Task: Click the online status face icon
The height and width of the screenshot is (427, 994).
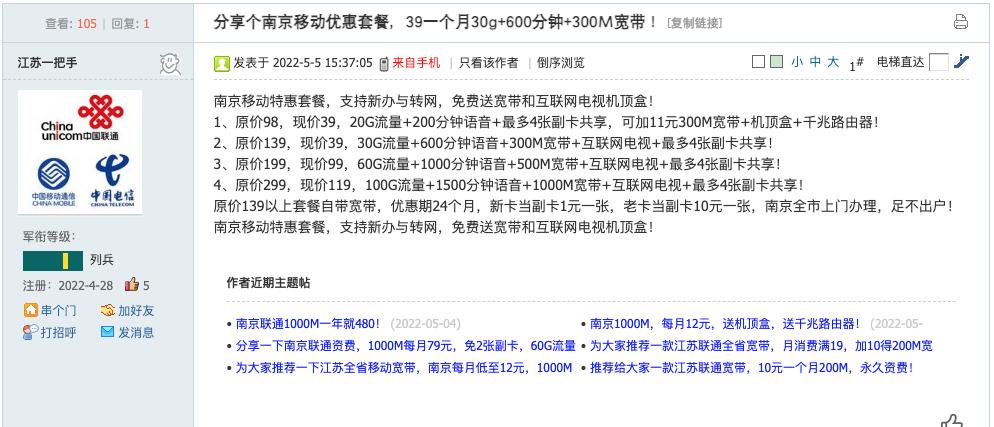Action: pyautogui.click(x=170, y=63)
